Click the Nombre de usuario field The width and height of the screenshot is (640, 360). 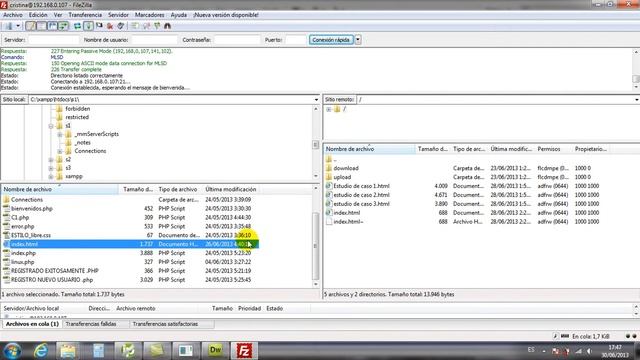coord(154,40)
